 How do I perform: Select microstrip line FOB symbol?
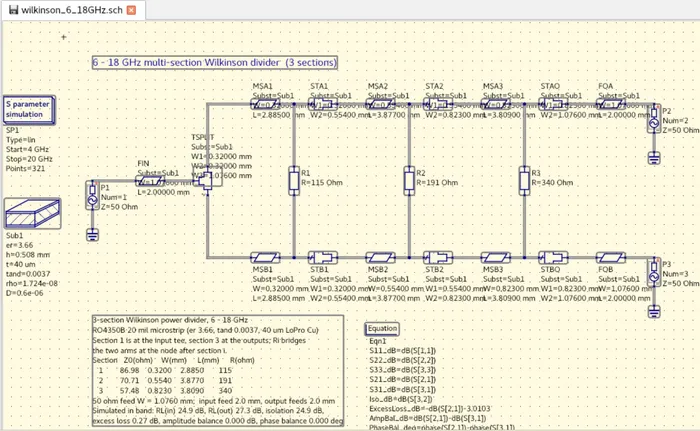[611, 258]
